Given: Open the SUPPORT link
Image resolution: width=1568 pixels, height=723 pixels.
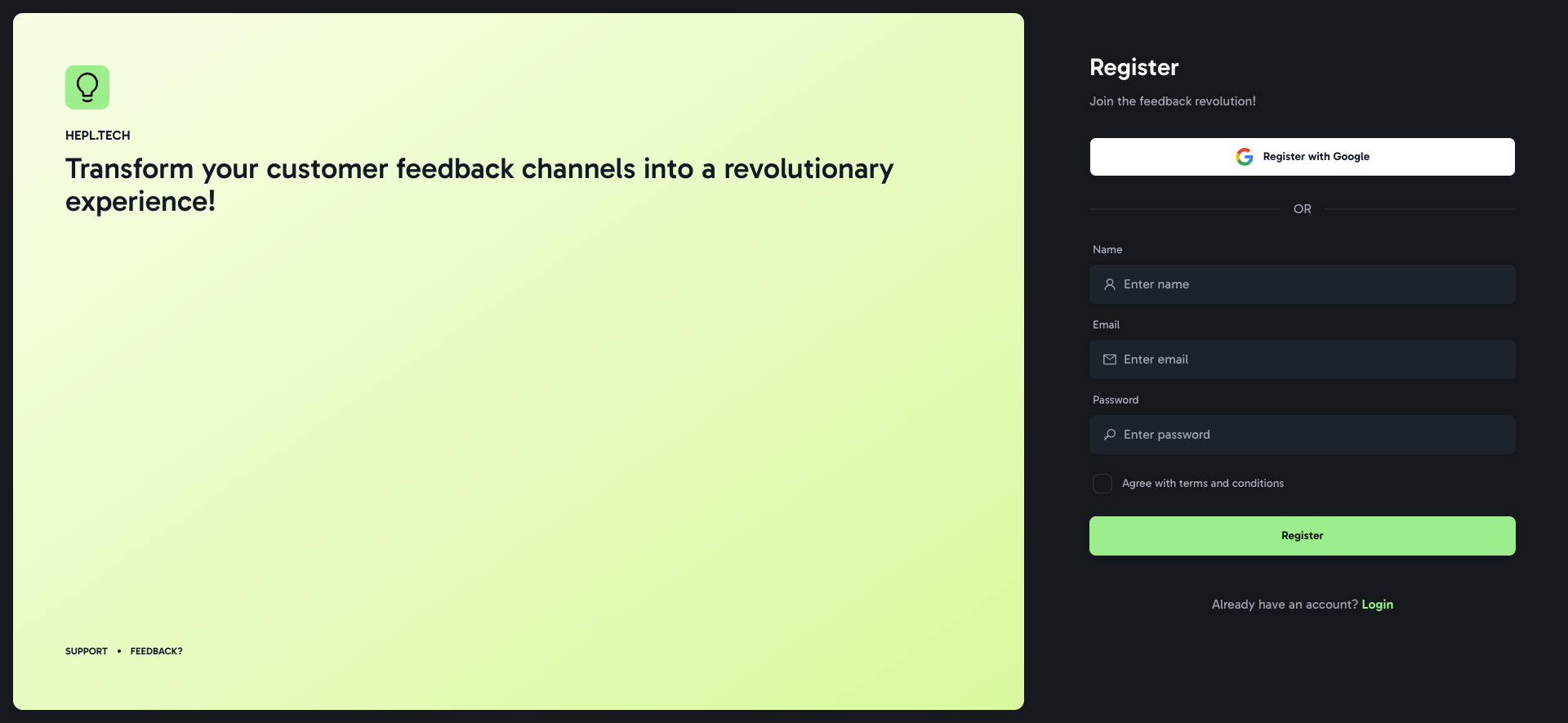Looking at the screenshot, I should [x=87, y=651].
